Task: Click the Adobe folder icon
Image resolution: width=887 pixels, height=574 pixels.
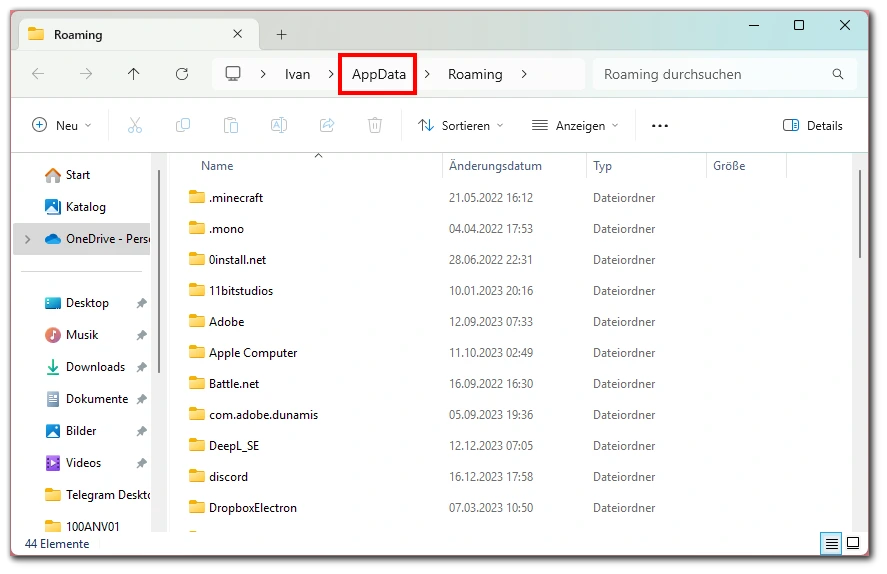Action: (x=197, y=321)
